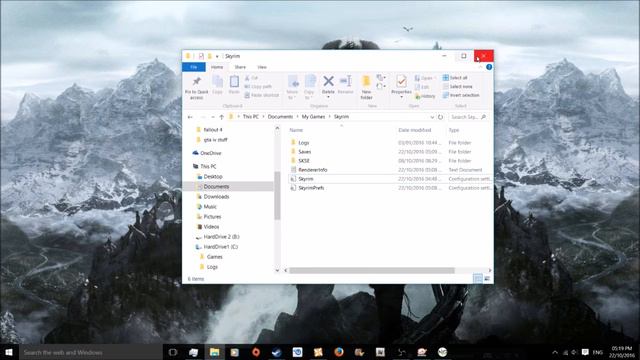Image resolution: width=640 pixels, height=360 pixels.
Task: Open Firefox from the taskbar
Action: pyautogui.click(x=338, y=352)
